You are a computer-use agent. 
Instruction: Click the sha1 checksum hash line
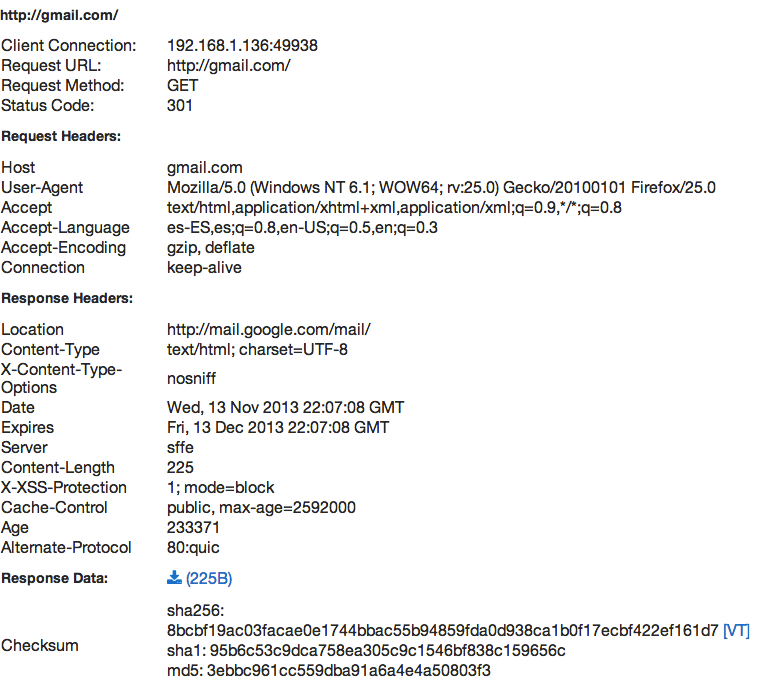(x=366, y=651)
